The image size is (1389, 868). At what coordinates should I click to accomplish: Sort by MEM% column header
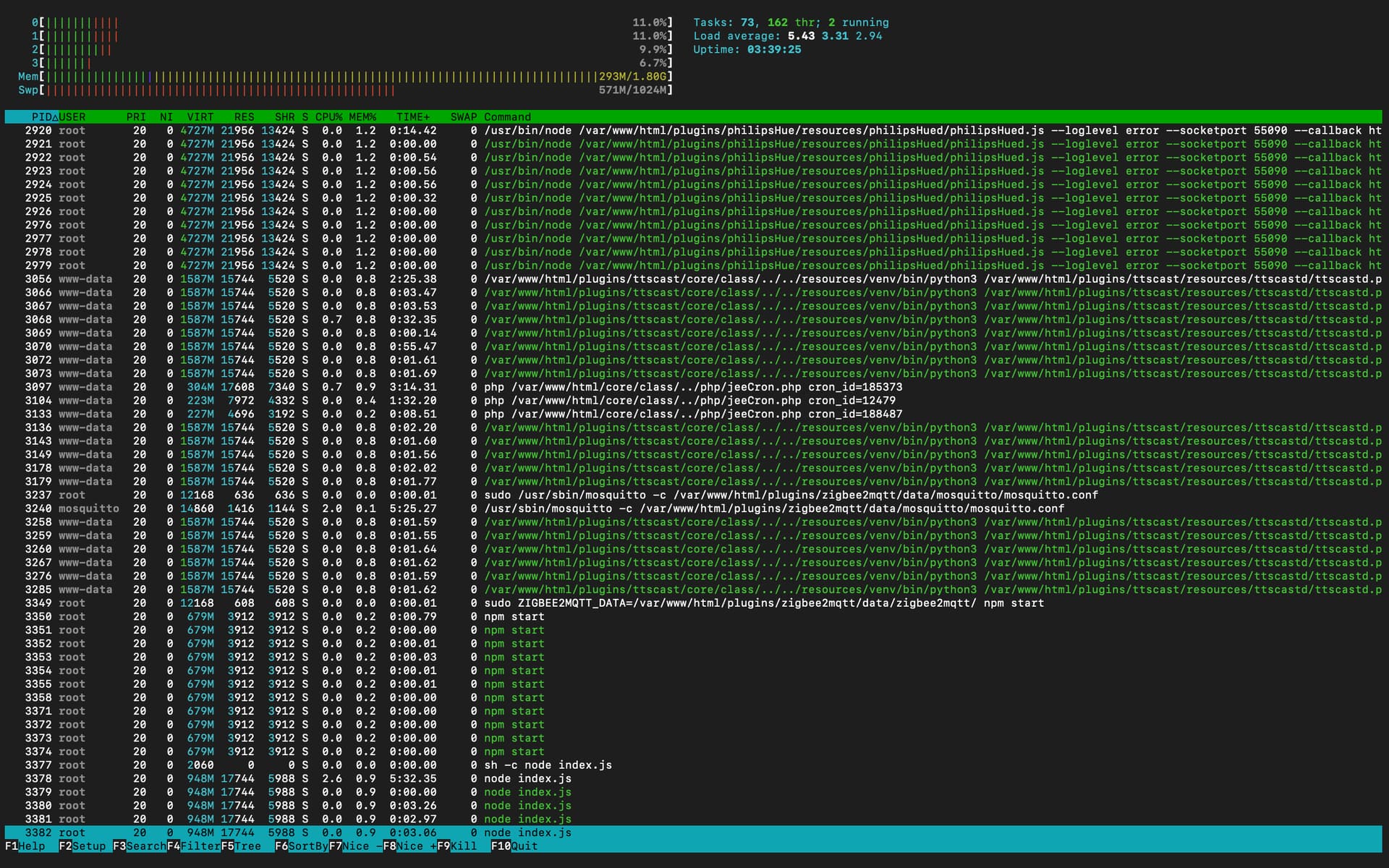pos(362,116)
